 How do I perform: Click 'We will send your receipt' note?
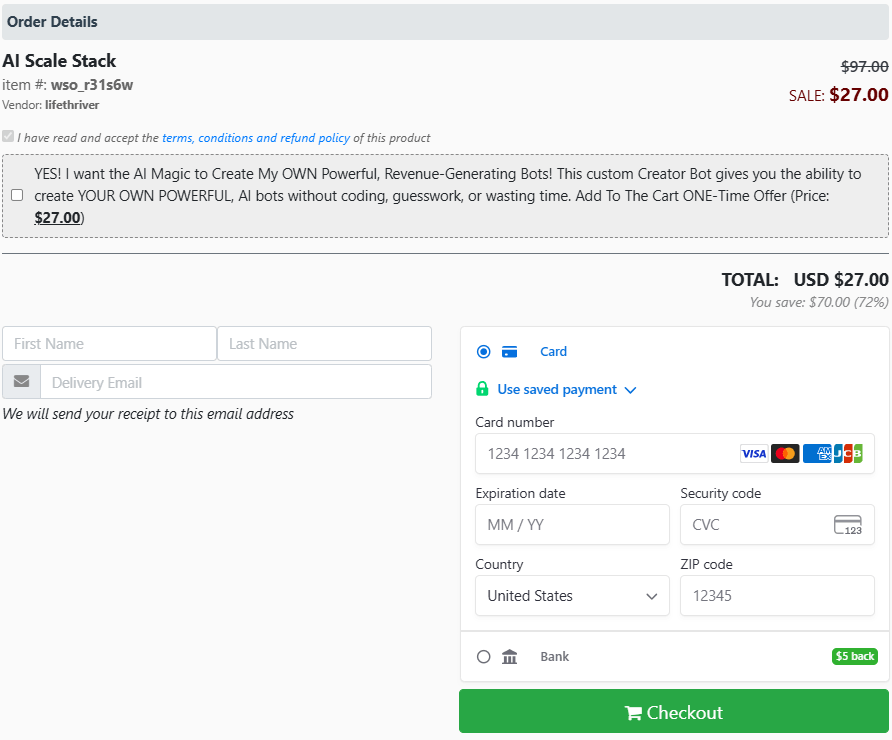click(x=148, y=414)
